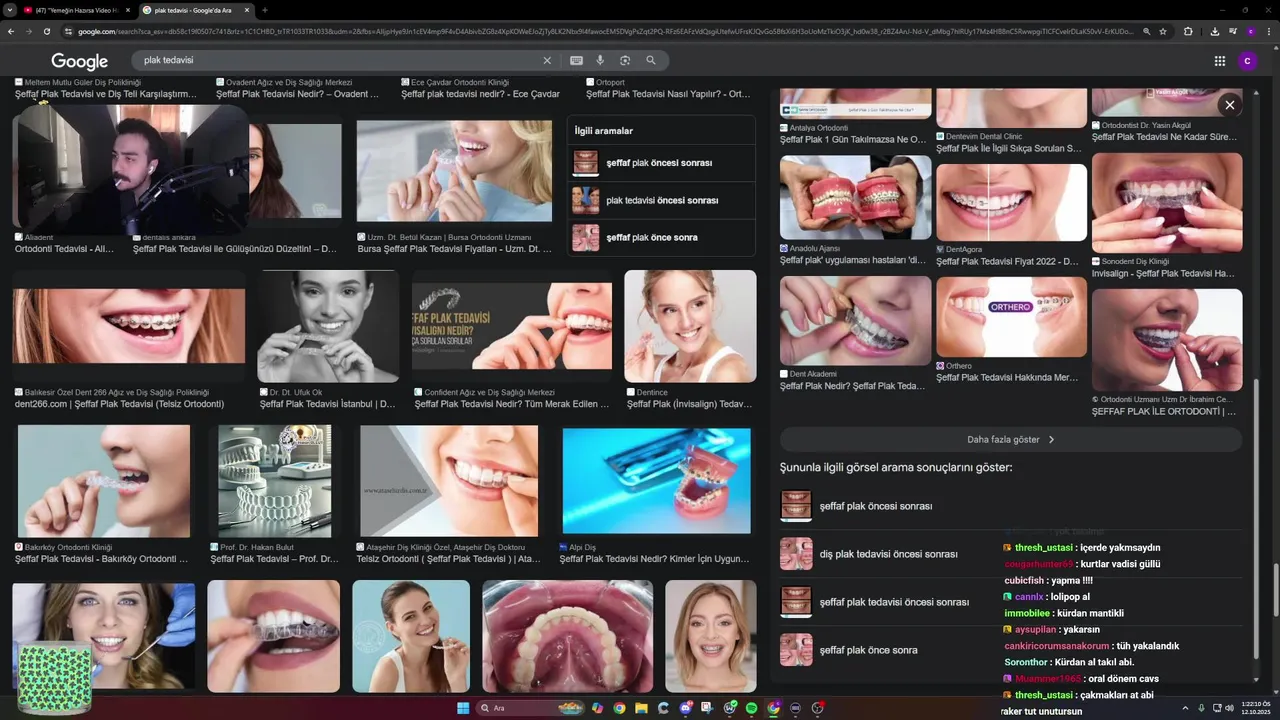The image size is (1280, 720).
Task: Open a new browser tab
Action: 264,10
